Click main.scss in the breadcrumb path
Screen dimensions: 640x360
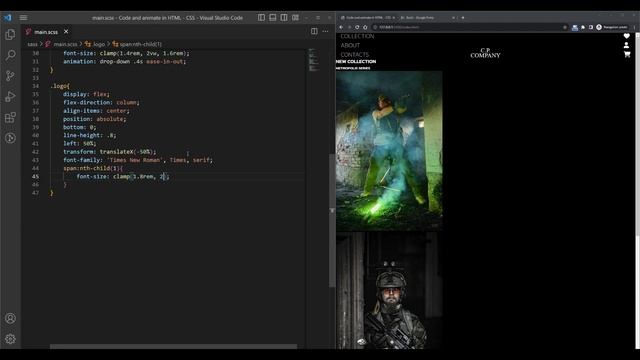65,44
